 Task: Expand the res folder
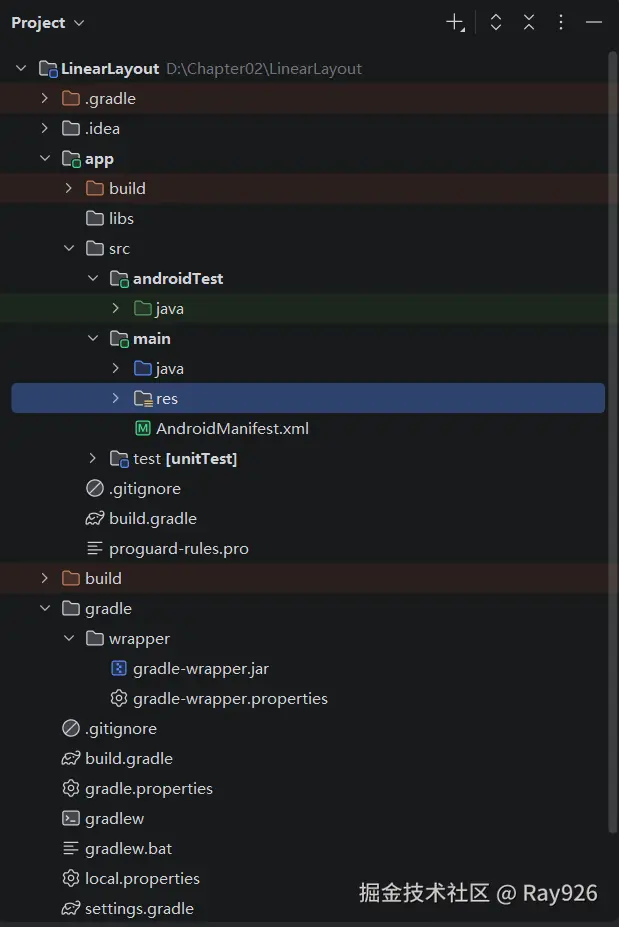pos(116,399)
